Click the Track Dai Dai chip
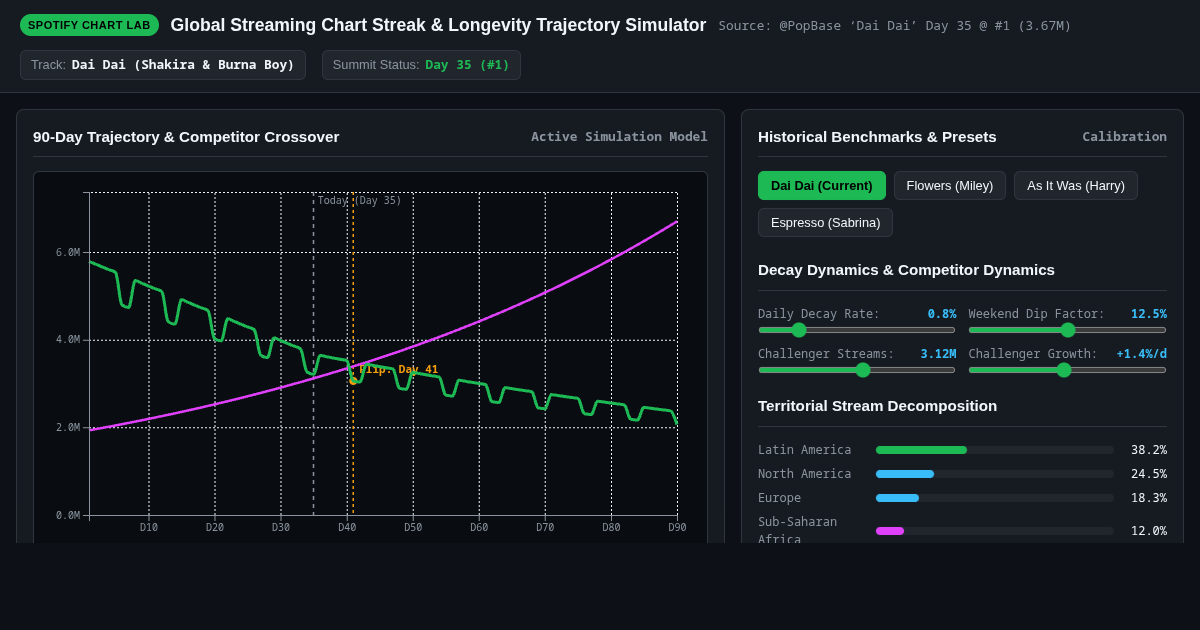The height and width of the screenshot is (630, 1200). (x=163, y=65)
